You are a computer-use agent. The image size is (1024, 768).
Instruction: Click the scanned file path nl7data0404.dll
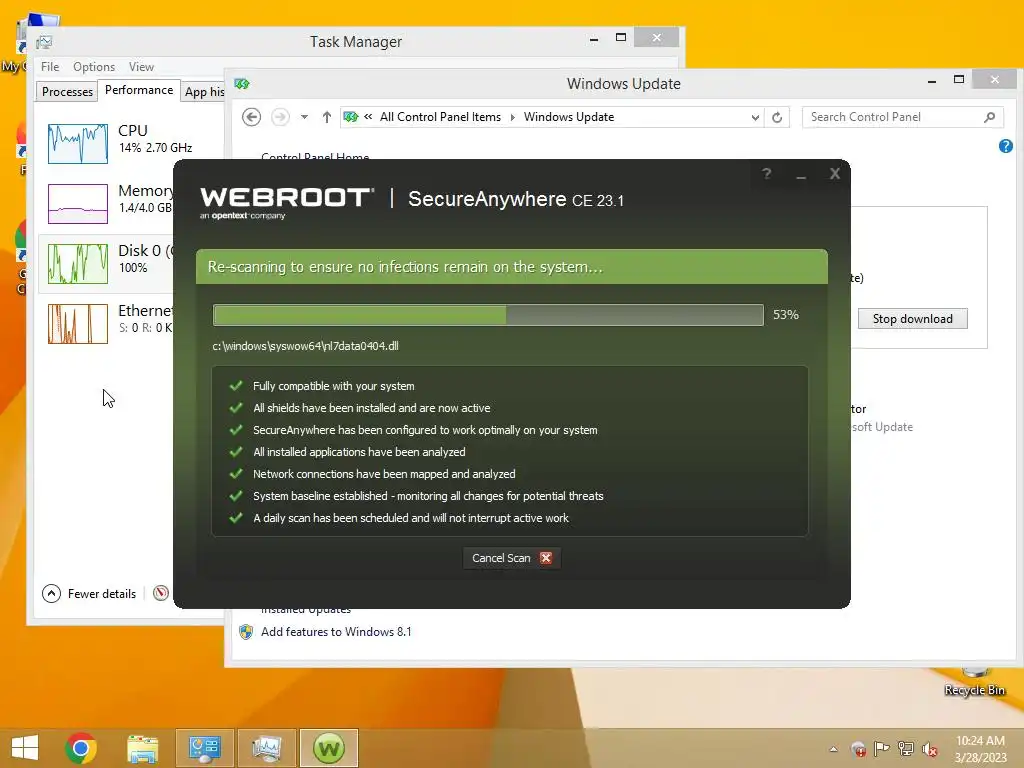pos(305,346)
